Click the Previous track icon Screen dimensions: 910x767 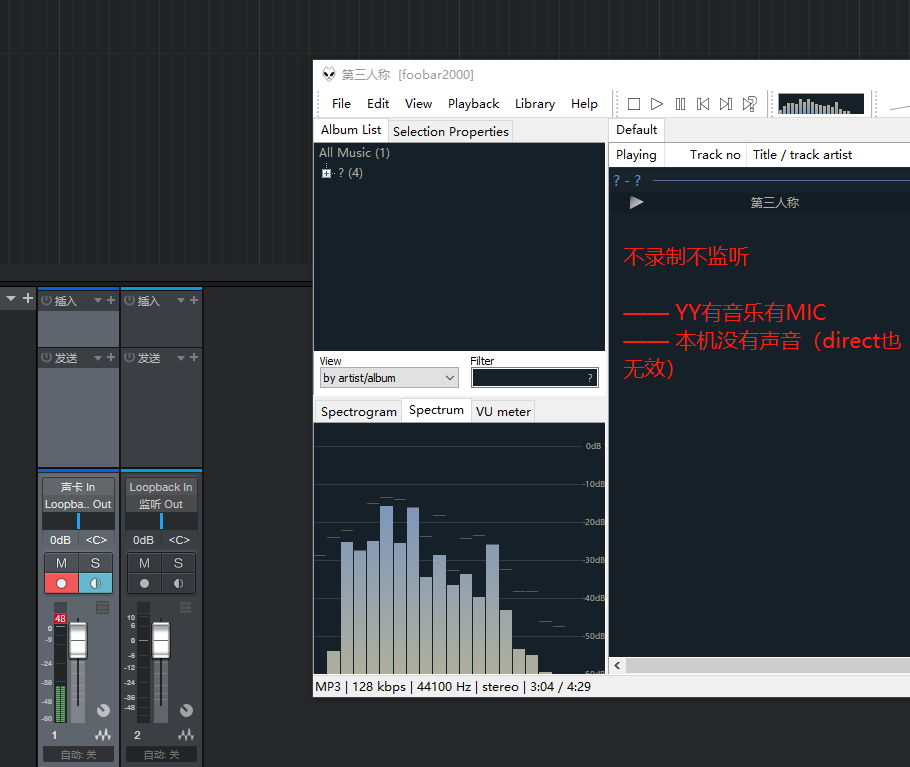click(703, 103)
